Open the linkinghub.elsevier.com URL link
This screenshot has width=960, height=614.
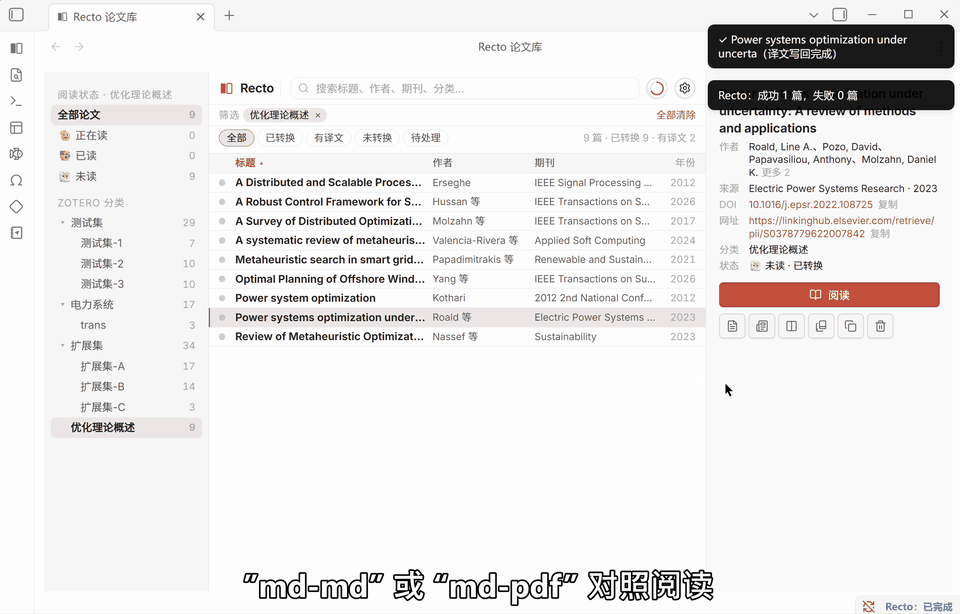click(x=841, y=227)
